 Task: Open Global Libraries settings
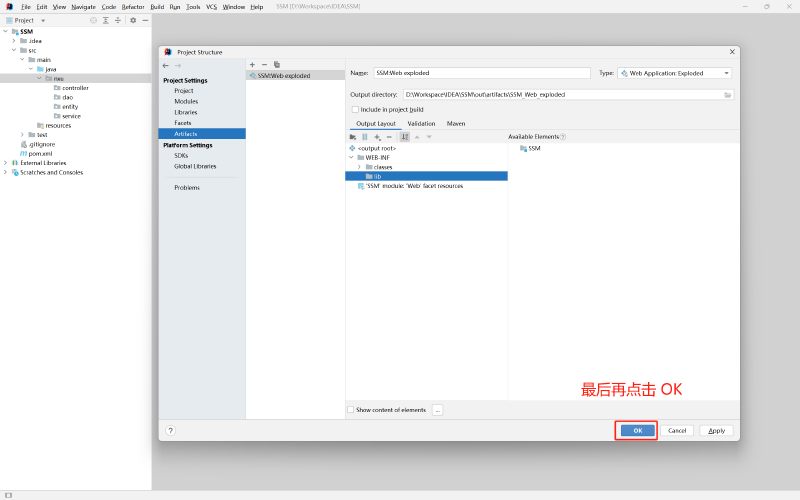[x=195, y=166]
